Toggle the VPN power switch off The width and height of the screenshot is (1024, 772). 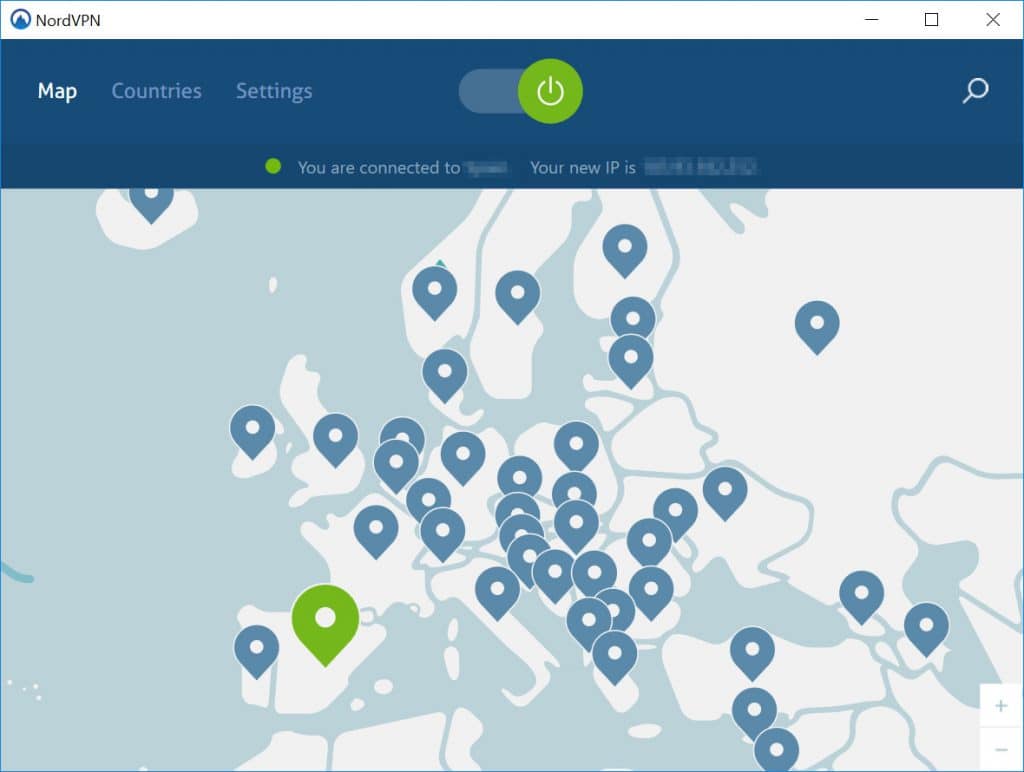(549, 92)
